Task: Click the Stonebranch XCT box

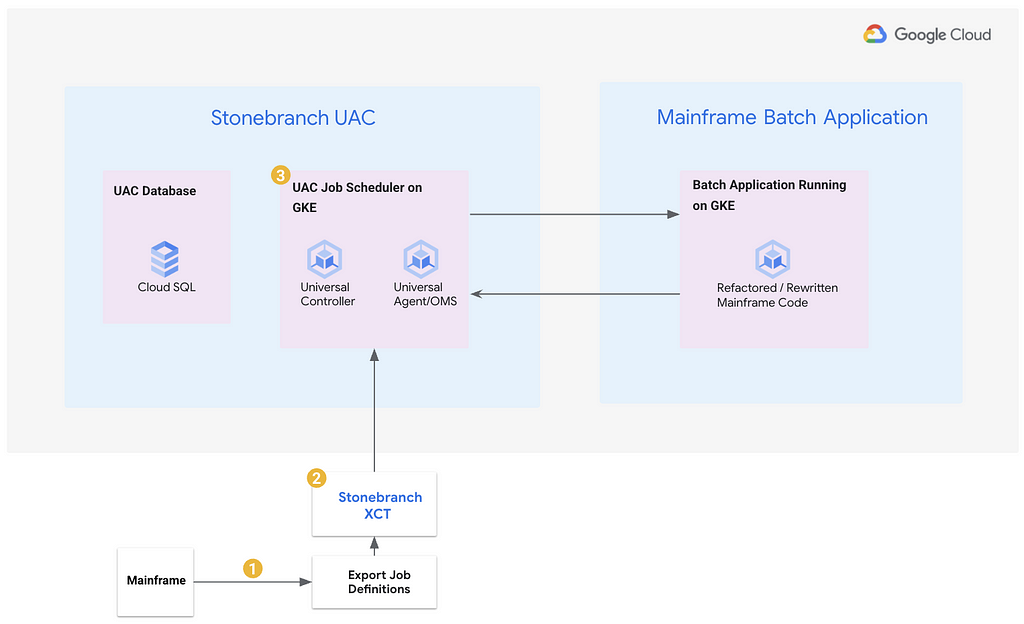Action: coord(374,505)
